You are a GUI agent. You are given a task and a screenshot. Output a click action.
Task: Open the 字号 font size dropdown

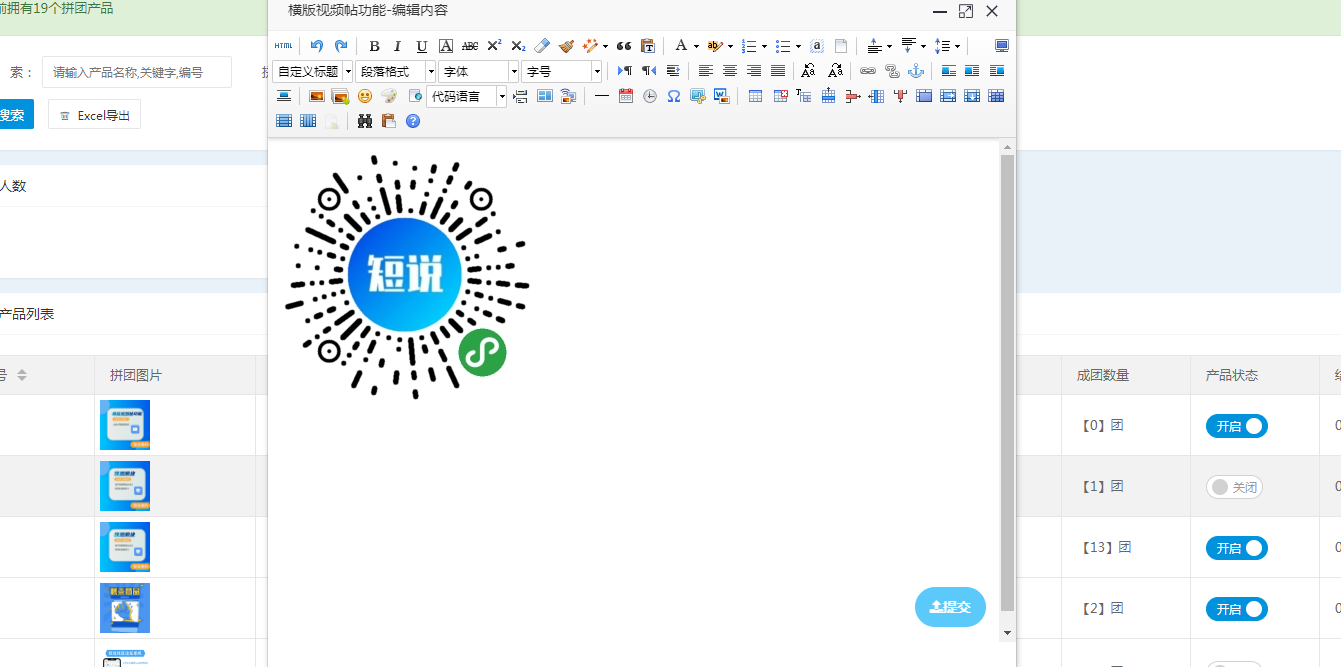pyautogui.click(x=562, y=71)
